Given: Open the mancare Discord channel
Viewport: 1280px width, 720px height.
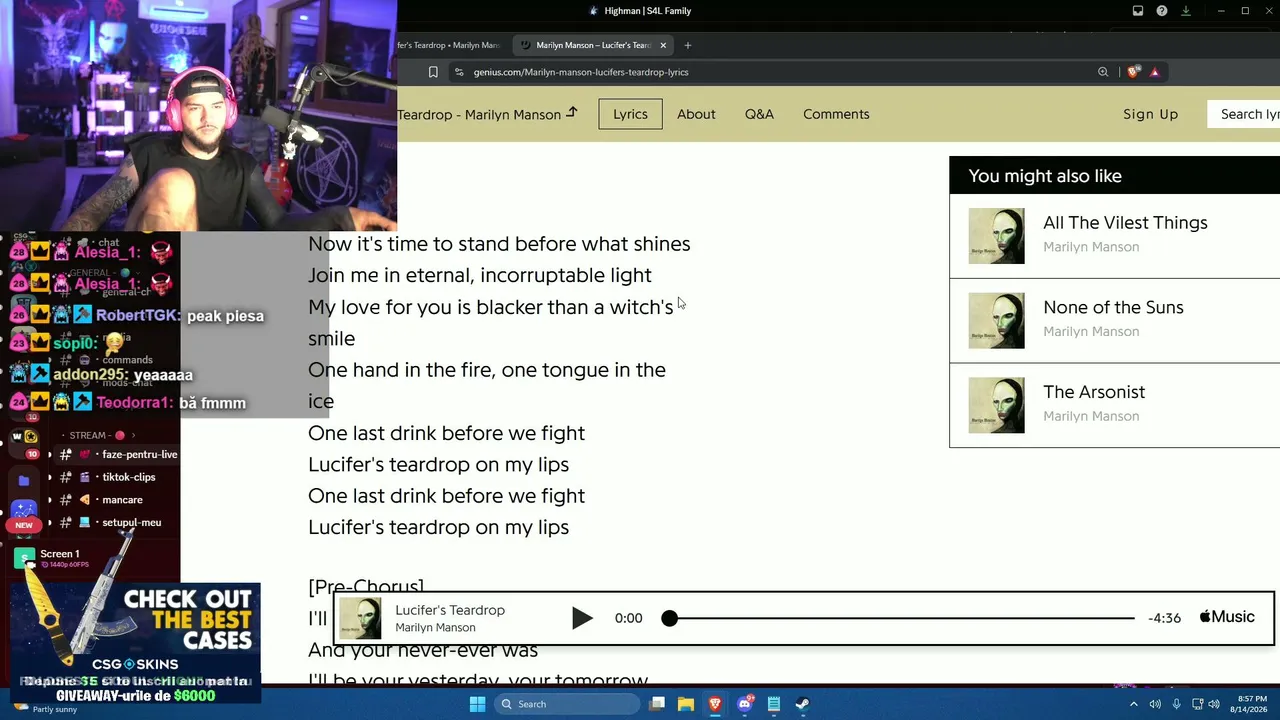Looking at the screenshot, I should click(x=119, y=500).
